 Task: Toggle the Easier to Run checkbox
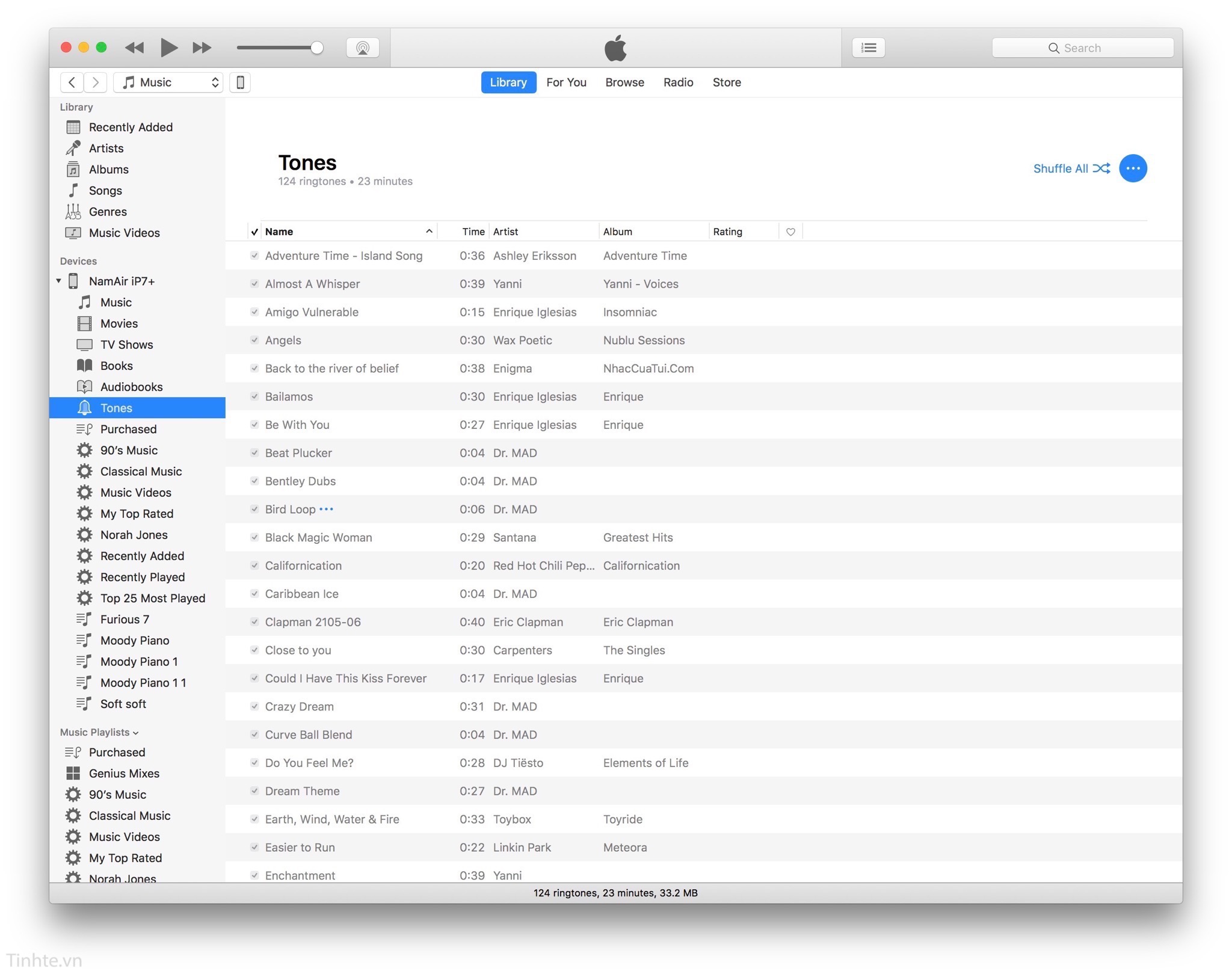pyautogui.click(x=254, y=847)
